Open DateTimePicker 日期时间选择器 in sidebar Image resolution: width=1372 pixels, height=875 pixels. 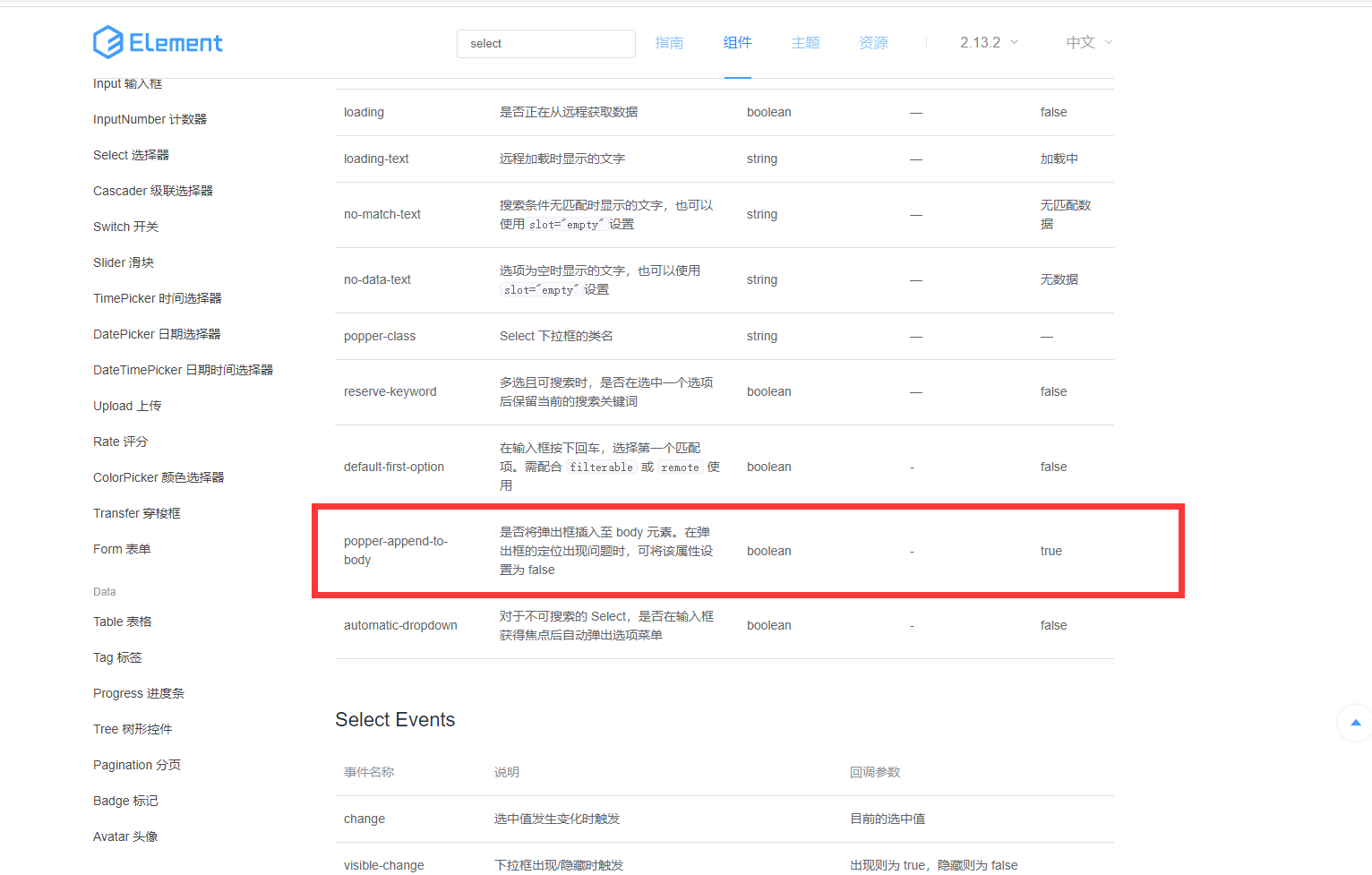(x=183, y=370)
